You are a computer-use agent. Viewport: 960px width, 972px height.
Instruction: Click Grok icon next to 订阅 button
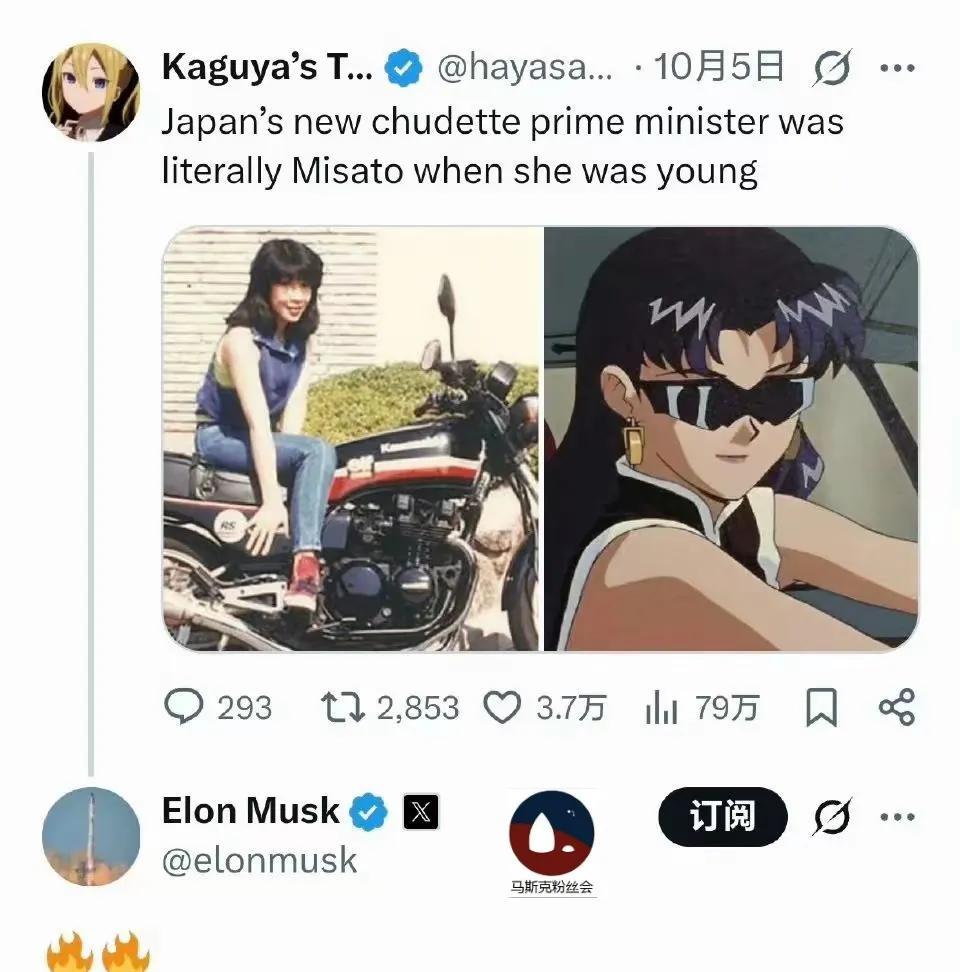(832, 817)
